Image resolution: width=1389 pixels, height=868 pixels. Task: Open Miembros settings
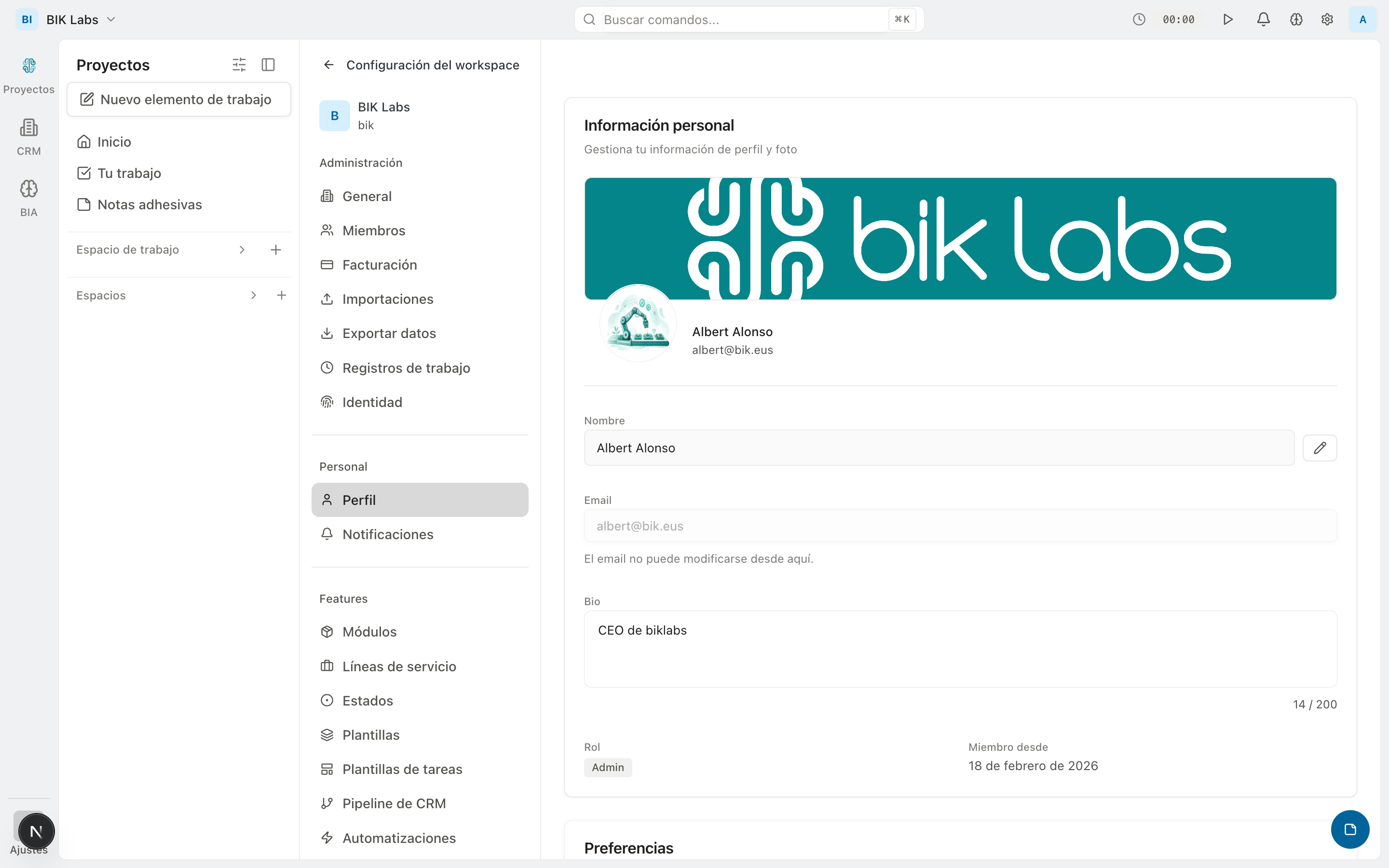[x=420, y=231]
